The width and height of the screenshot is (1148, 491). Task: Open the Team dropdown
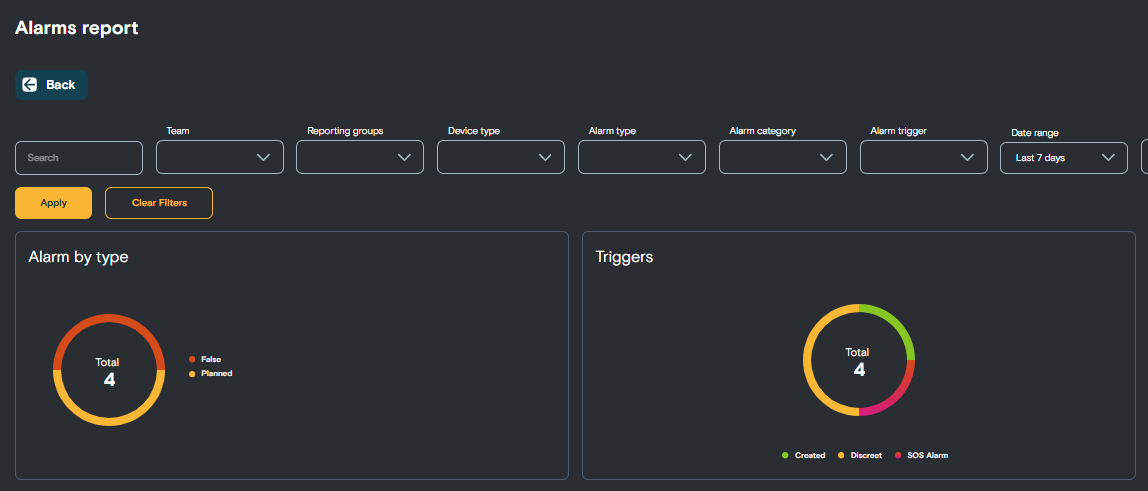(220, 157)
